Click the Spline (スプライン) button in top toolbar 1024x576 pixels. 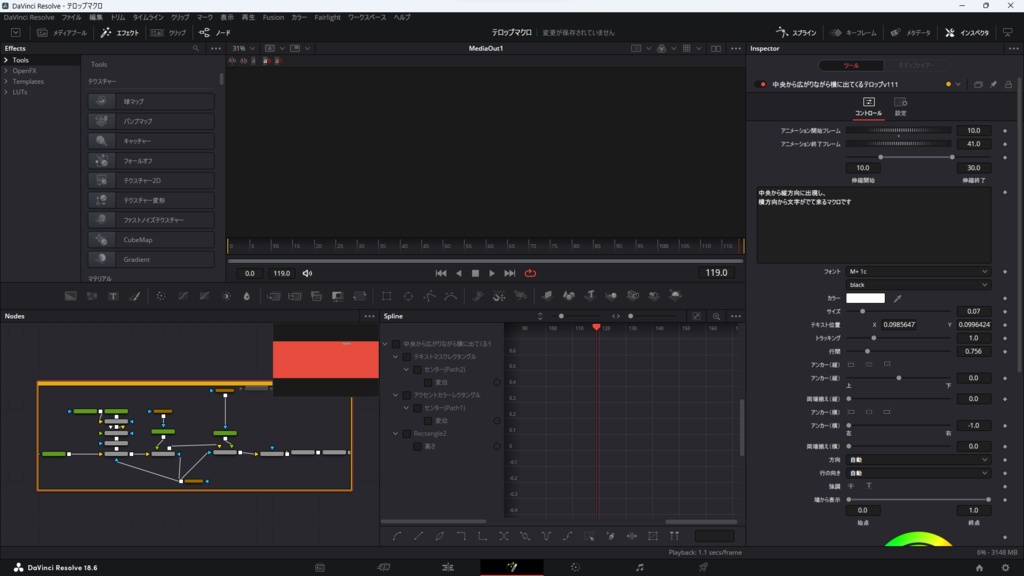click(x=797, y=32)
